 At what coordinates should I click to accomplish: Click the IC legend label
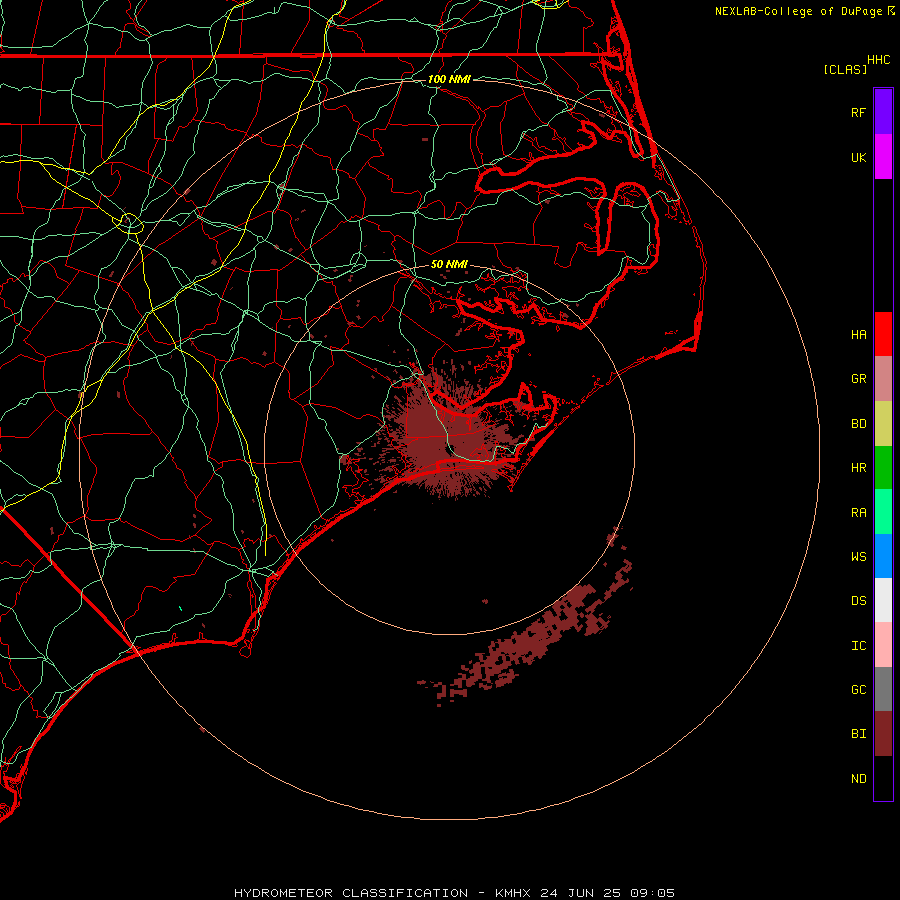(x=858, y=646)
